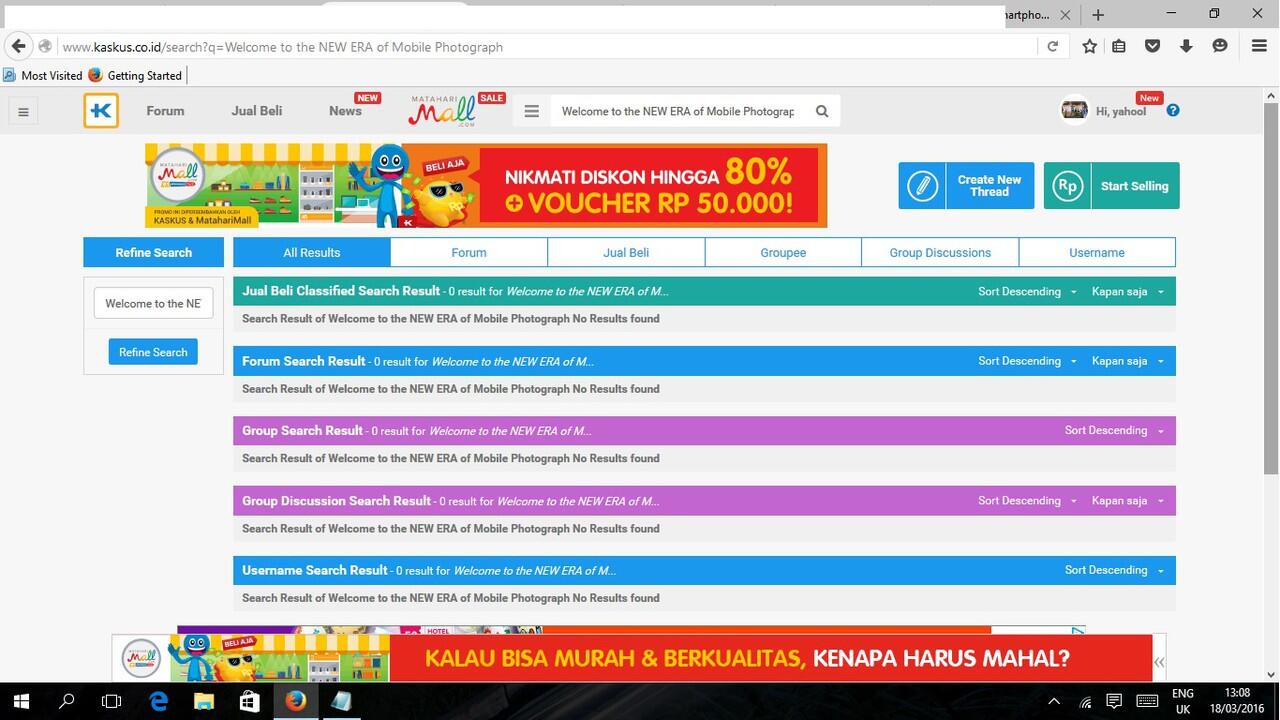Click the Refine Search text input field

pos(153,303)
